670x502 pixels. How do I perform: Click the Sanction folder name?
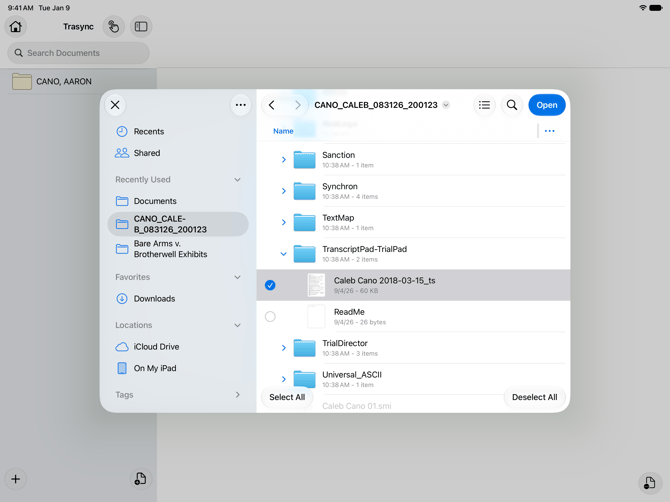(338, 155)
